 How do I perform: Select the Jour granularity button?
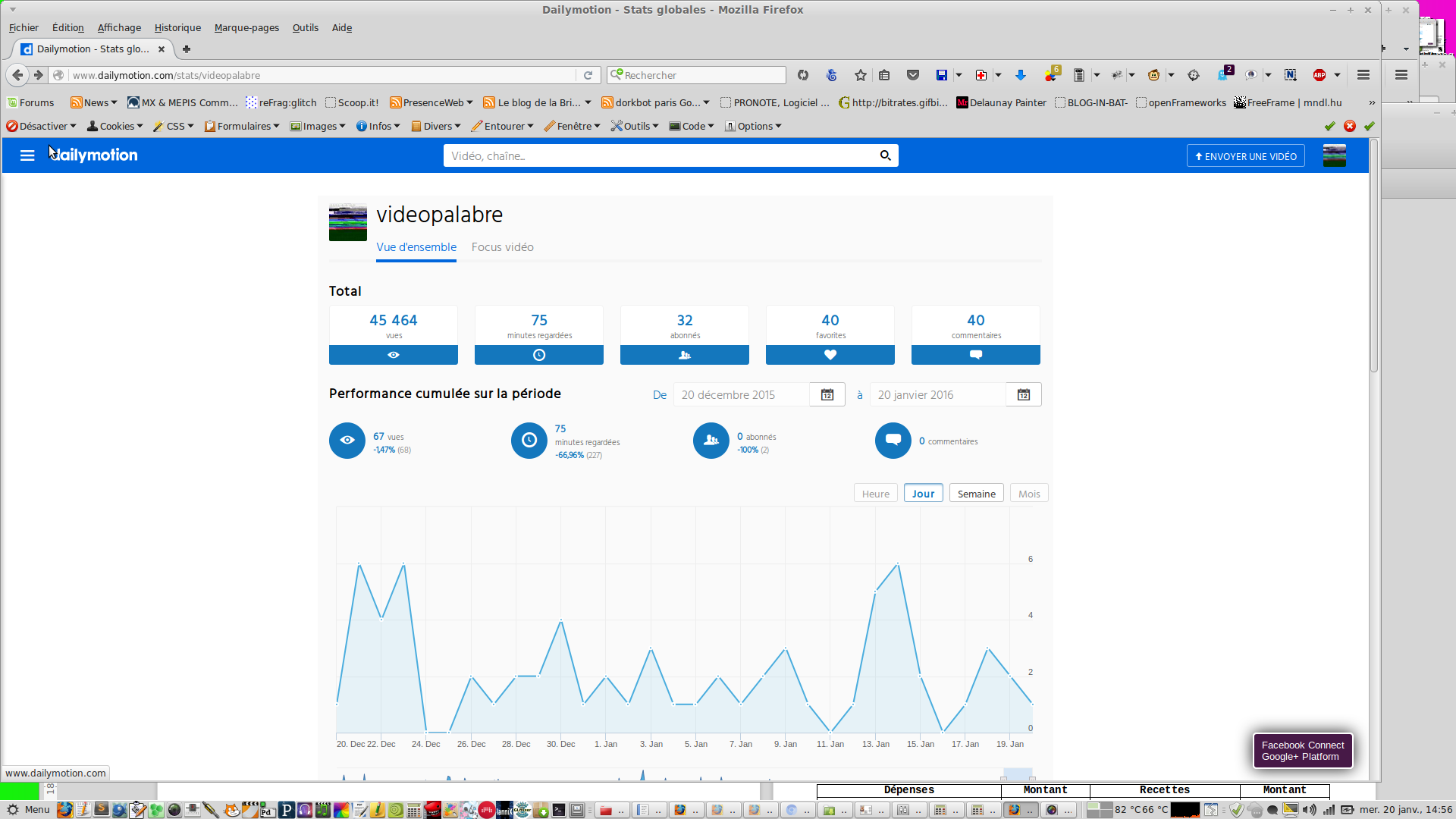click(923, 494)
